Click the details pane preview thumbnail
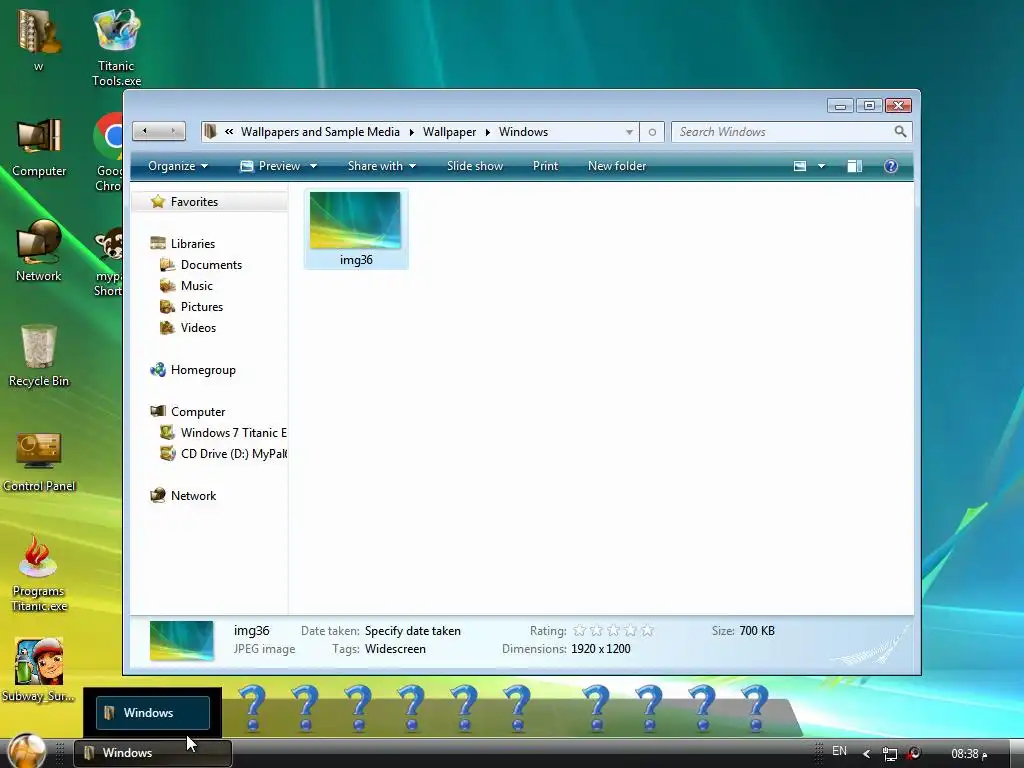 click(182, 641)
